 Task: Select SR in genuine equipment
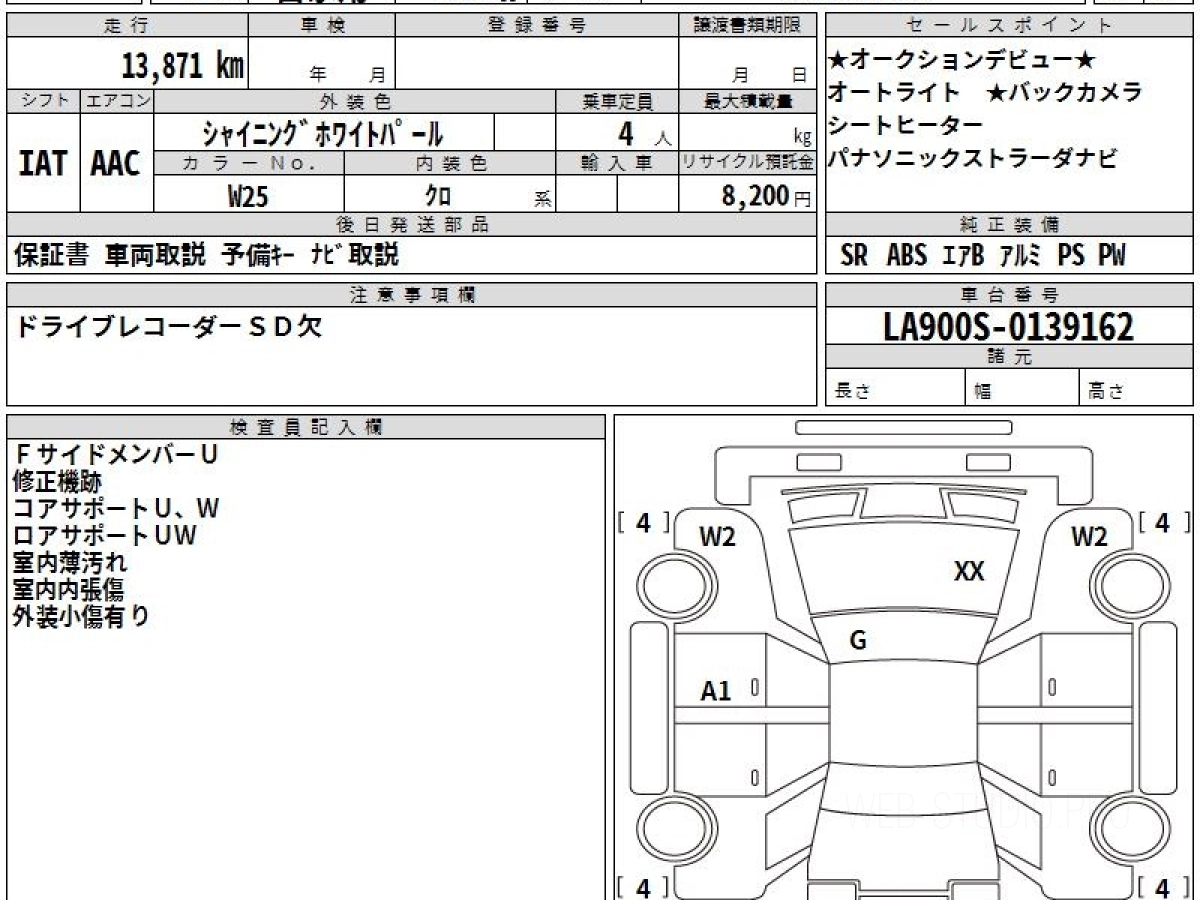pyautogui.click(x=854, y=256)
